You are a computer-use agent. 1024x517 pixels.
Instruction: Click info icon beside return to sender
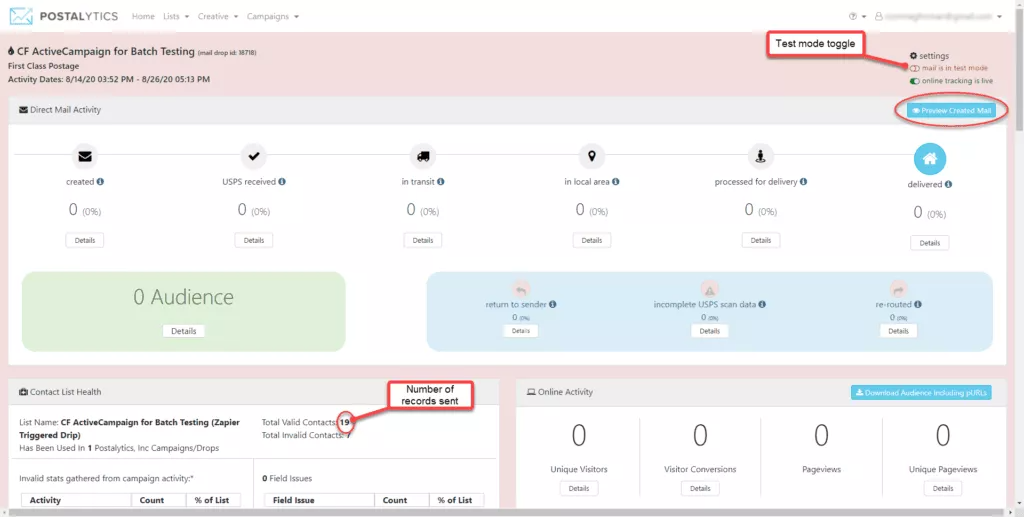tap(552, 304)
